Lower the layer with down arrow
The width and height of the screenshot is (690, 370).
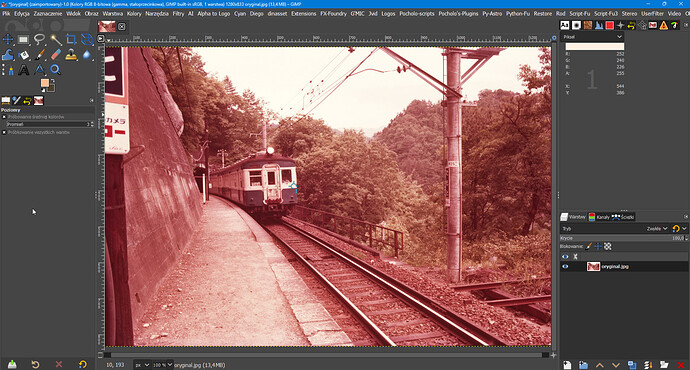pyautogui.click(x=616, y=365)
